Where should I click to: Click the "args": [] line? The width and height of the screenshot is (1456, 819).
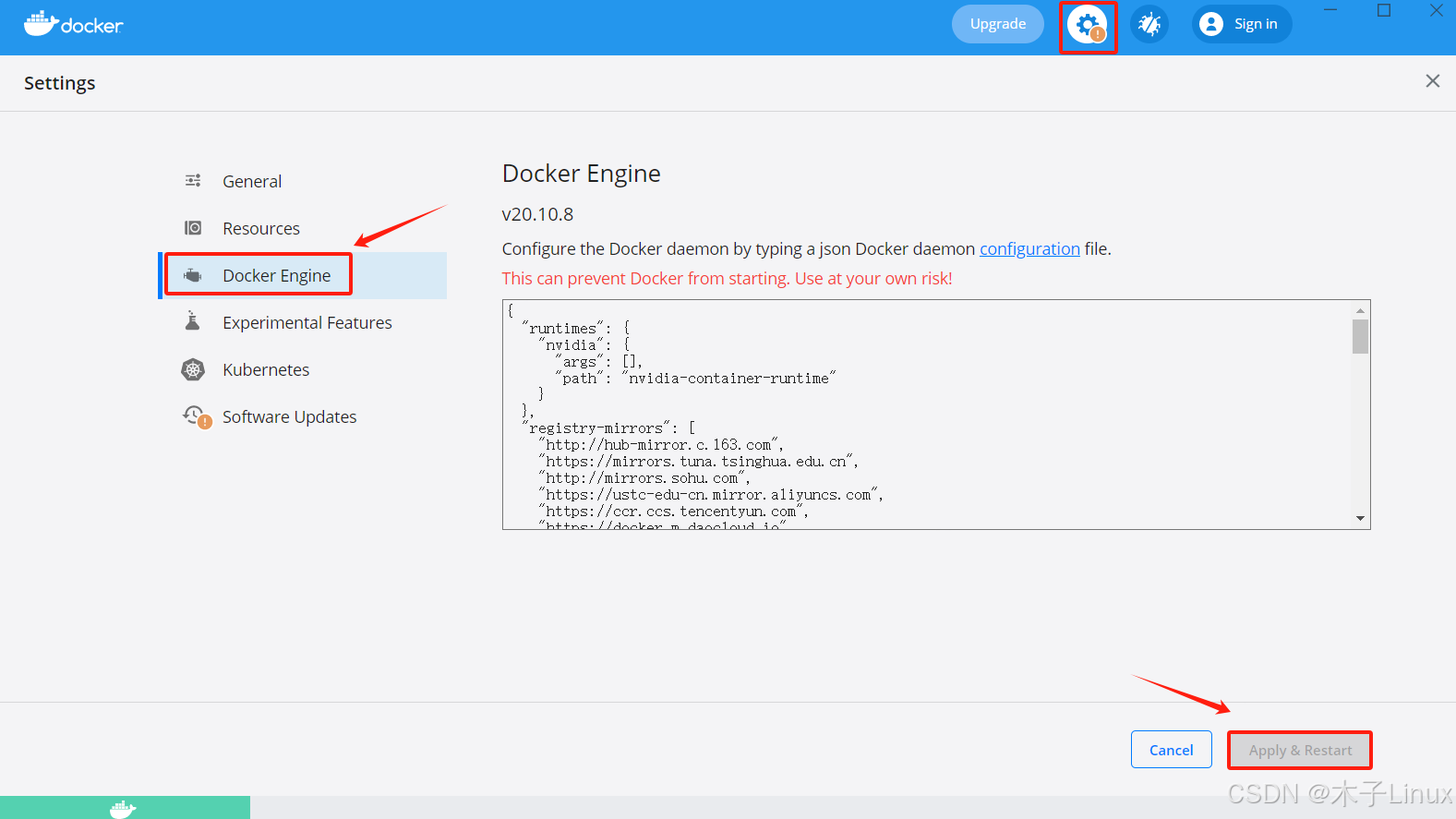599,361
